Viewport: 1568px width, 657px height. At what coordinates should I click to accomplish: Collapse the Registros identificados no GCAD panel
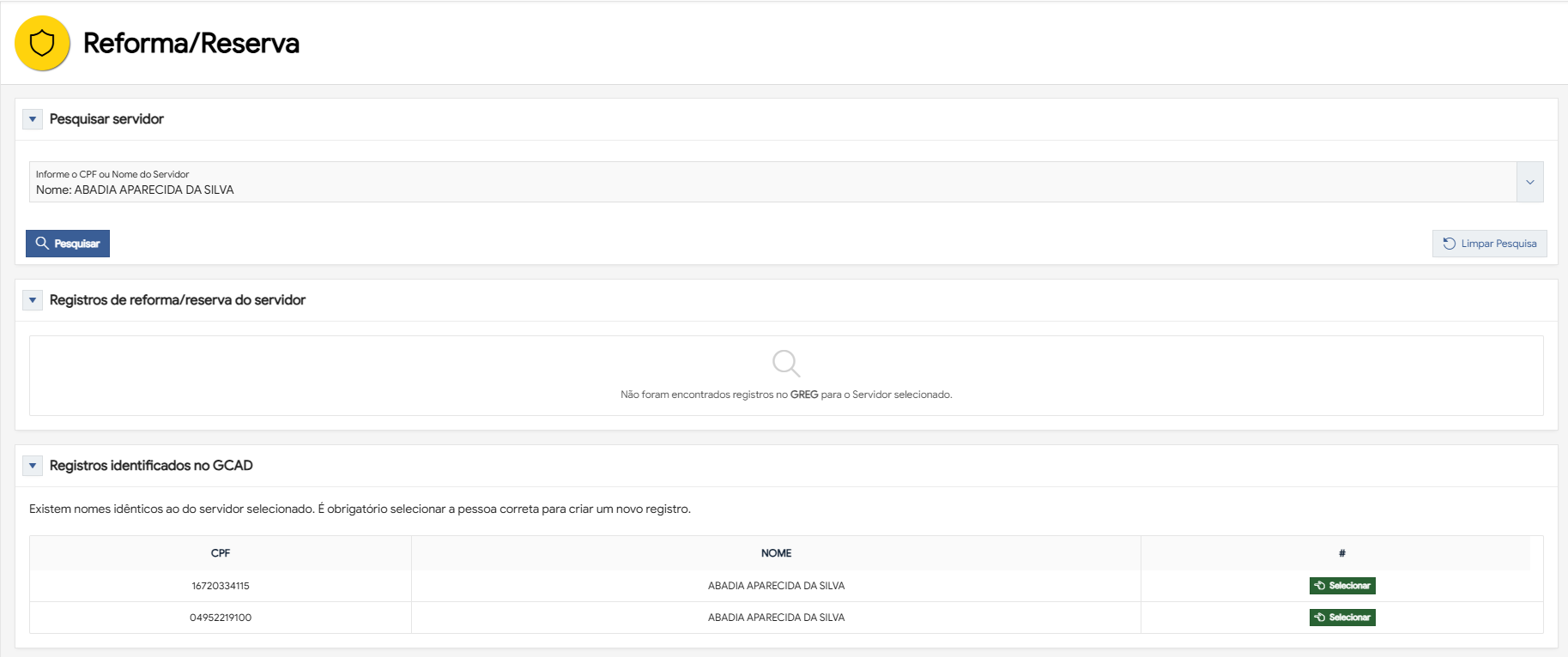[33, 466]
